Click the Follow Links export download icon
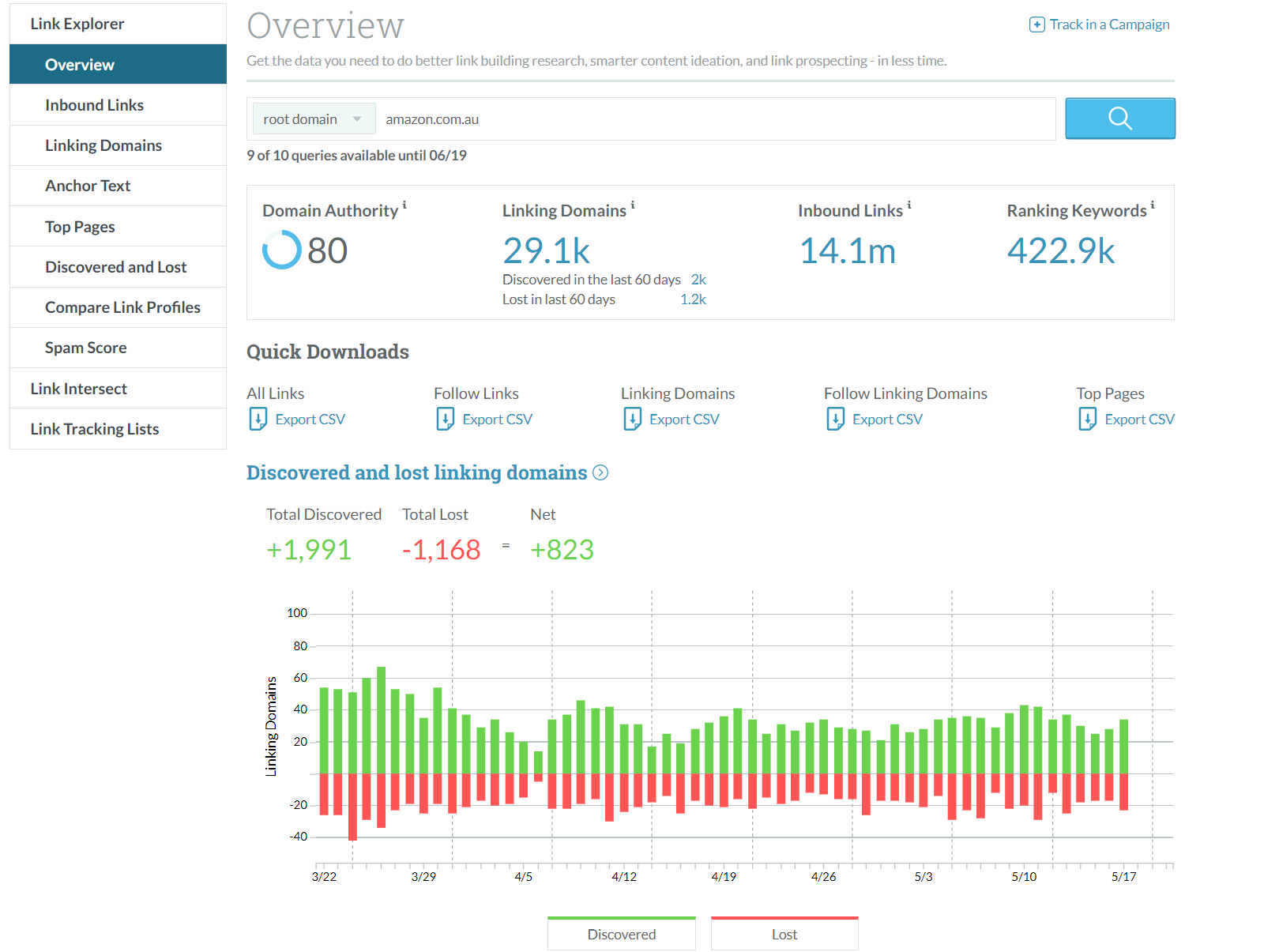The height and width of the screenshot is (952, 1264). (445, 419)
